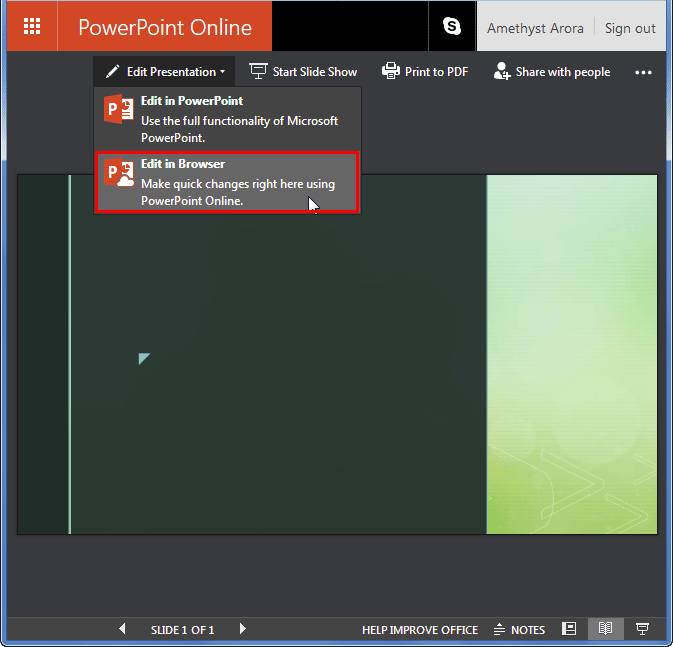The image size is (673, 647).
Task: Click the PowerPoint Online title
Action: click(165, 27)
